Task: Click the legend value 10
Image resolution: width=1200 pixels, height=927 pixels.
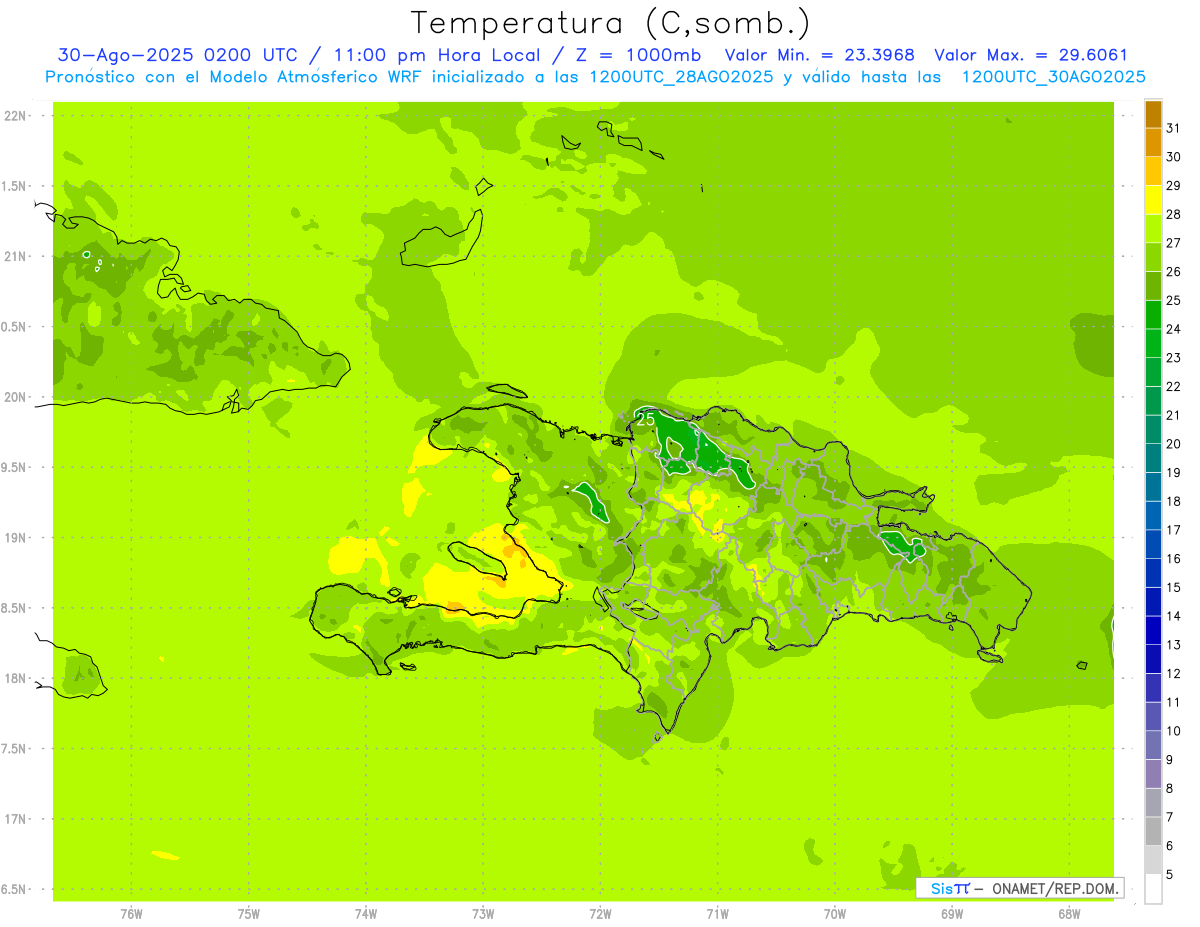Action: point(1173,731)
